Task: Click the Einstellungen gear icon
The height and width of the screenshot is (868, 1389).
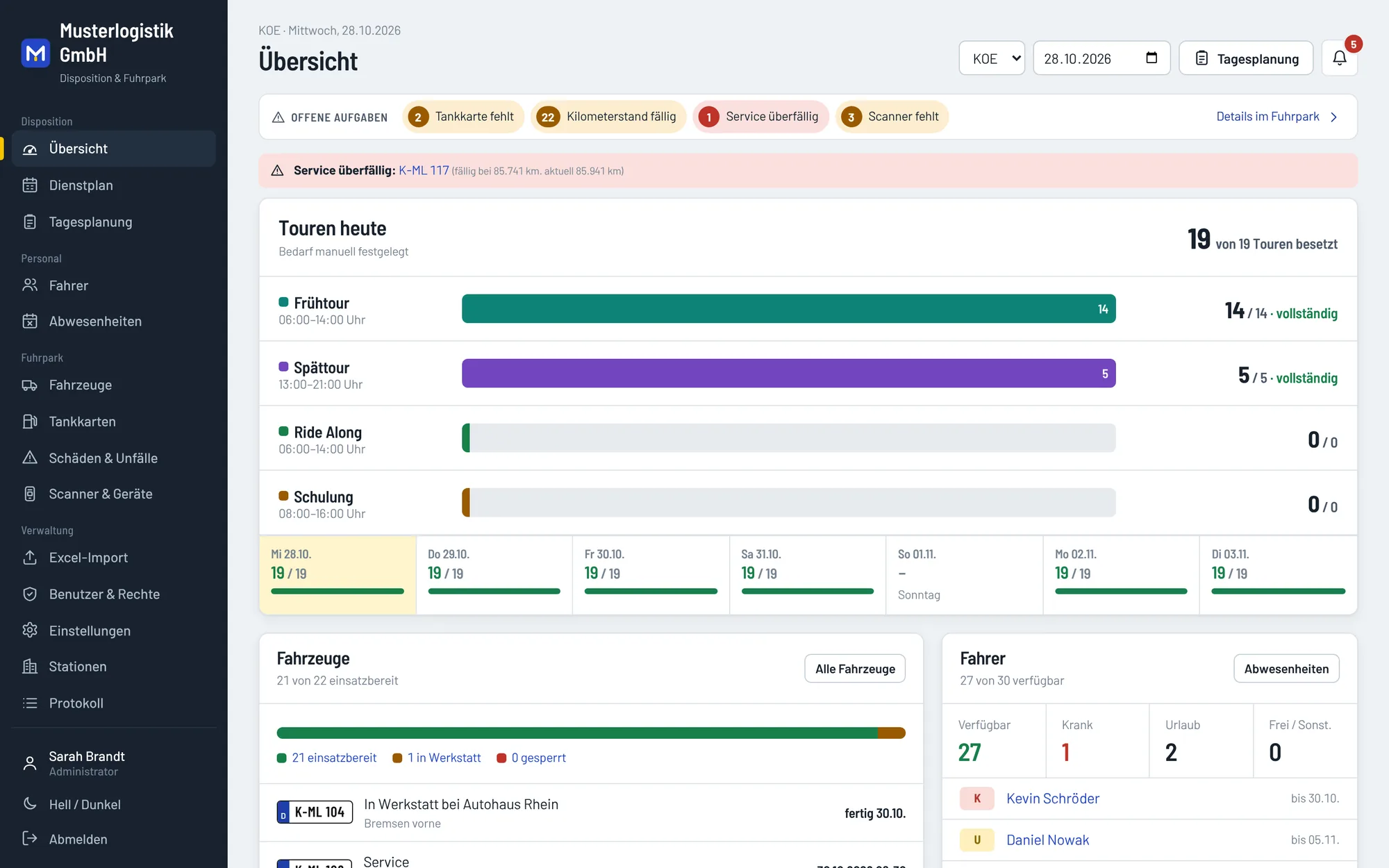Action: coord(30,631)
